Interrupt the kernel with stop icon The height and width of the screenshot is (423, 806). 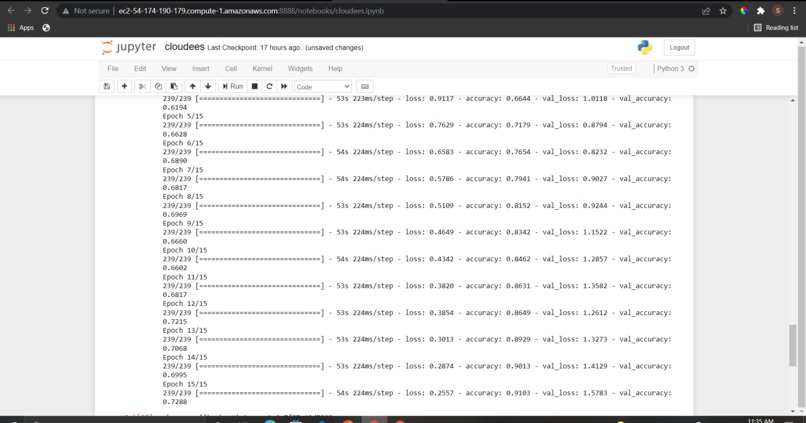coord(254,86)
